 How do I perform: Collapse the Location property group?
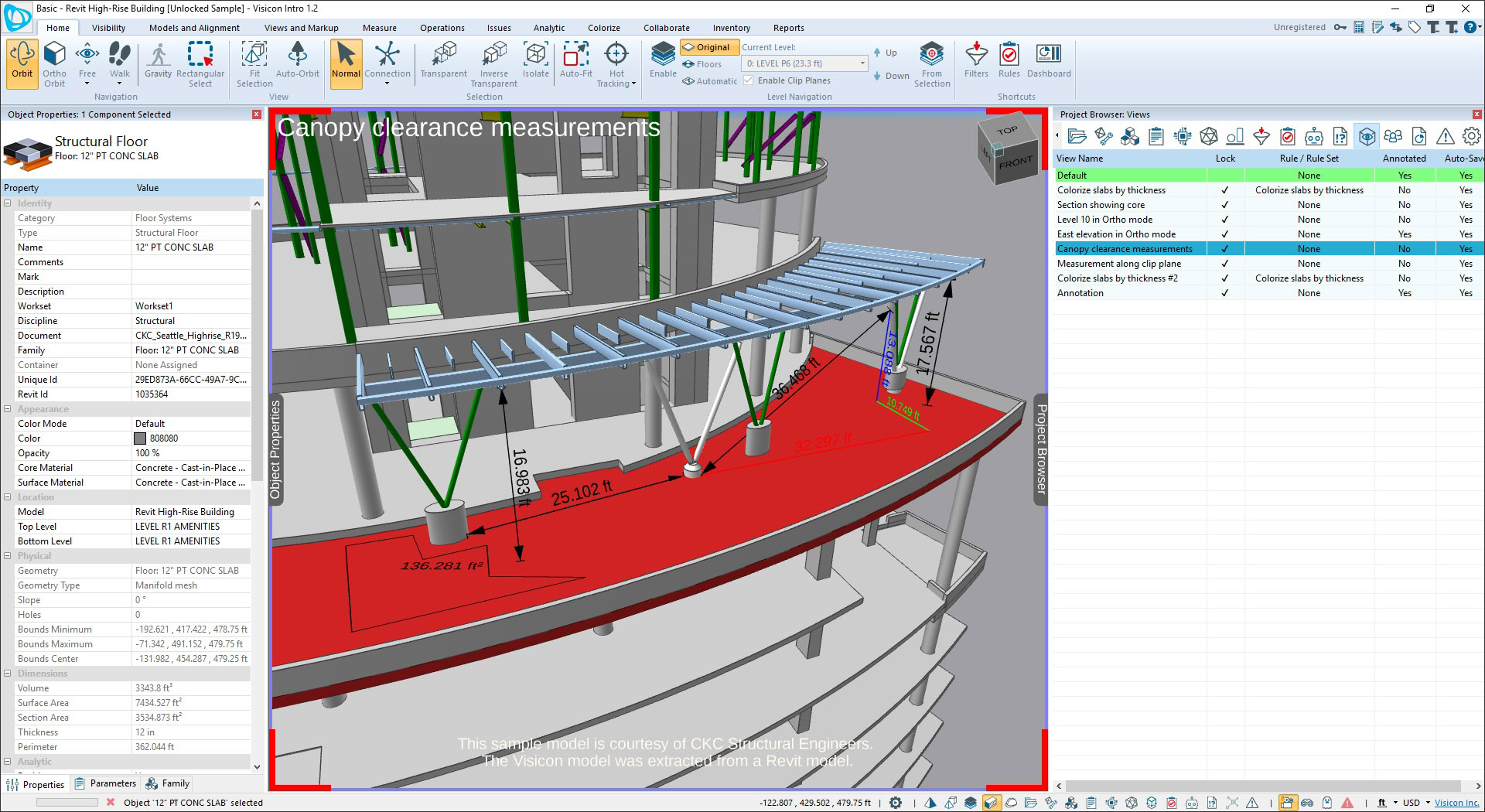pyautogui.click(x=8, y=497)
